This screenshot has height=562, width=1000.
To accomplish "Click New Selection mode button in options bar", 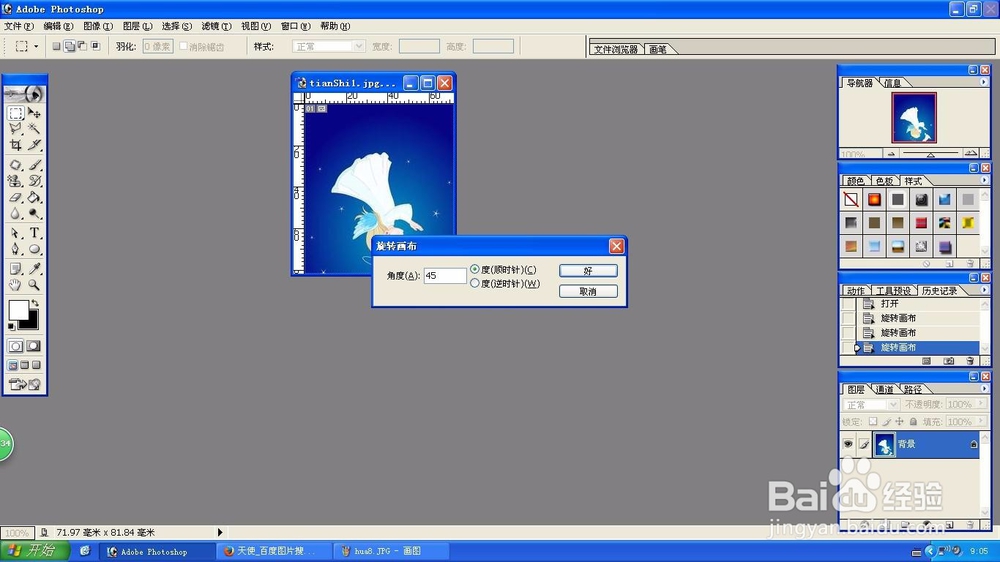I will 56,46.
